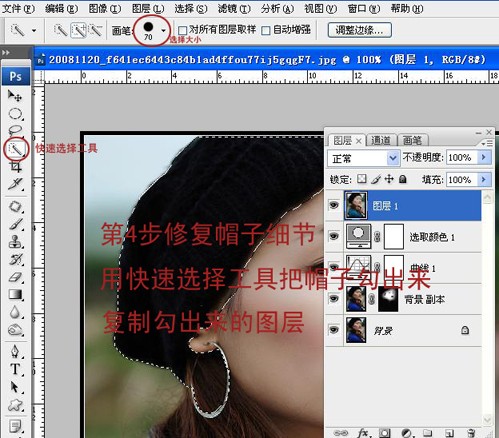Select the Eraser tool
499x438 pixels.
(15, 277)
